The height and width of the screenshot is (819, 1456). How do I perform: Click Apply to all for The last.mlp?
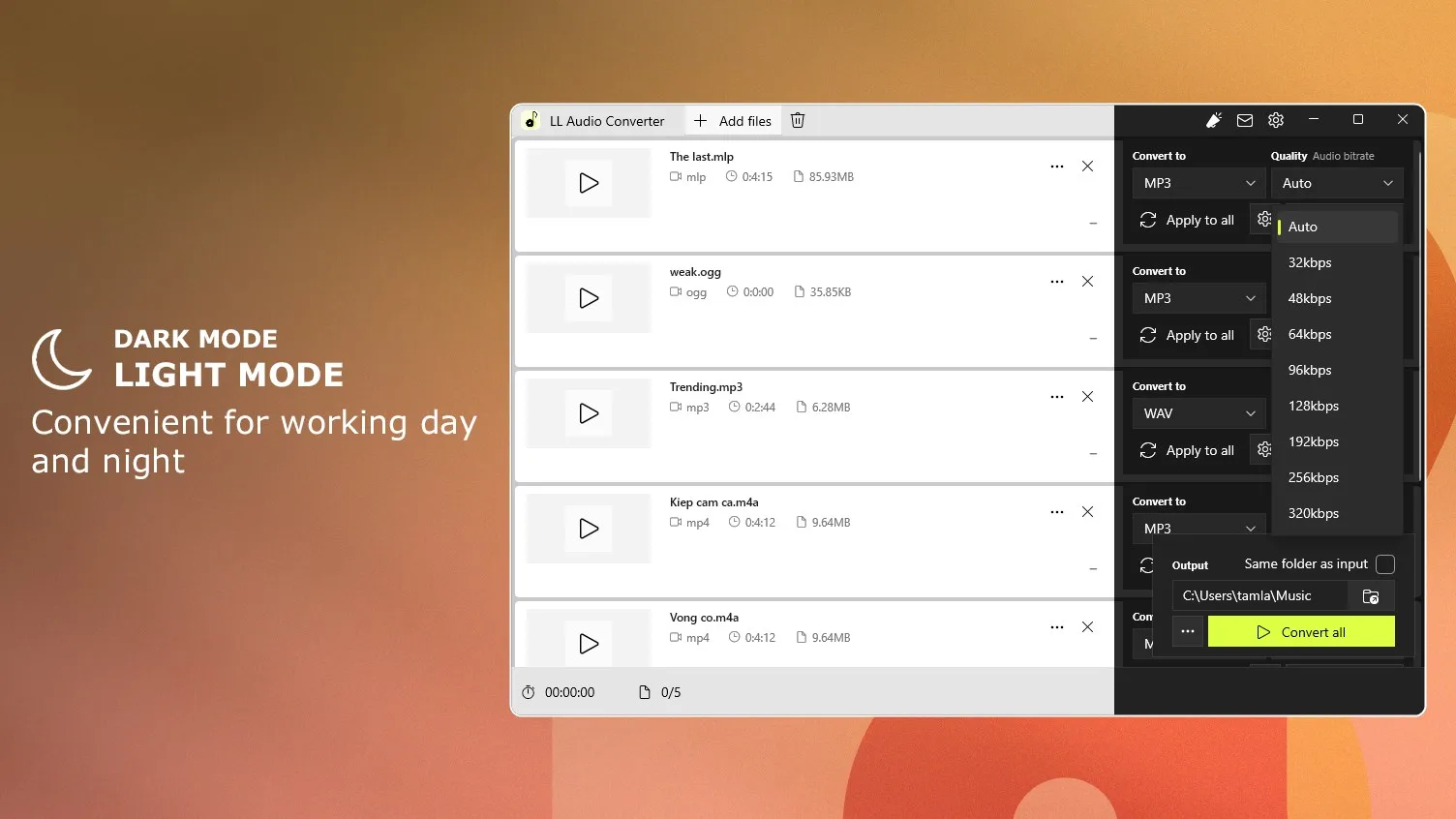[1188, 221]
